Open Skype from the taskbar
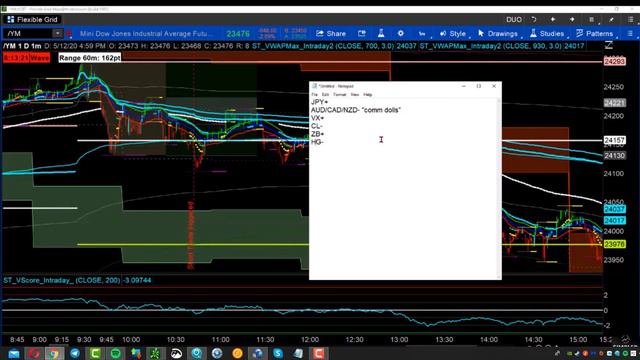640x360 pixels. tap(278, 353)
